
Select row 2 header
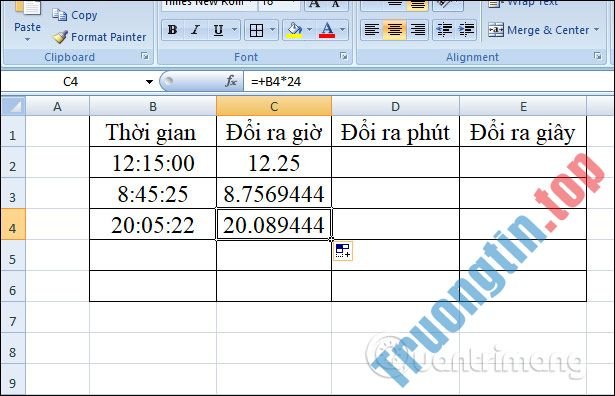pyautogui.click(x=13, y=163)
